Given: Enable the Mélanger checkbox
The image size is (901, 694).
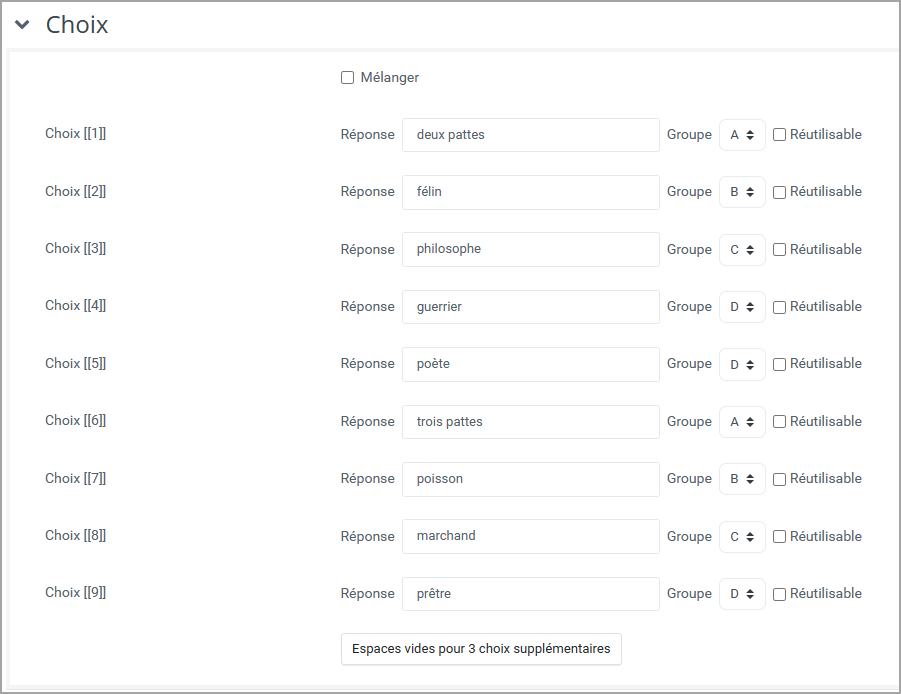Looking at the screenshot, I should click(347, 78).
